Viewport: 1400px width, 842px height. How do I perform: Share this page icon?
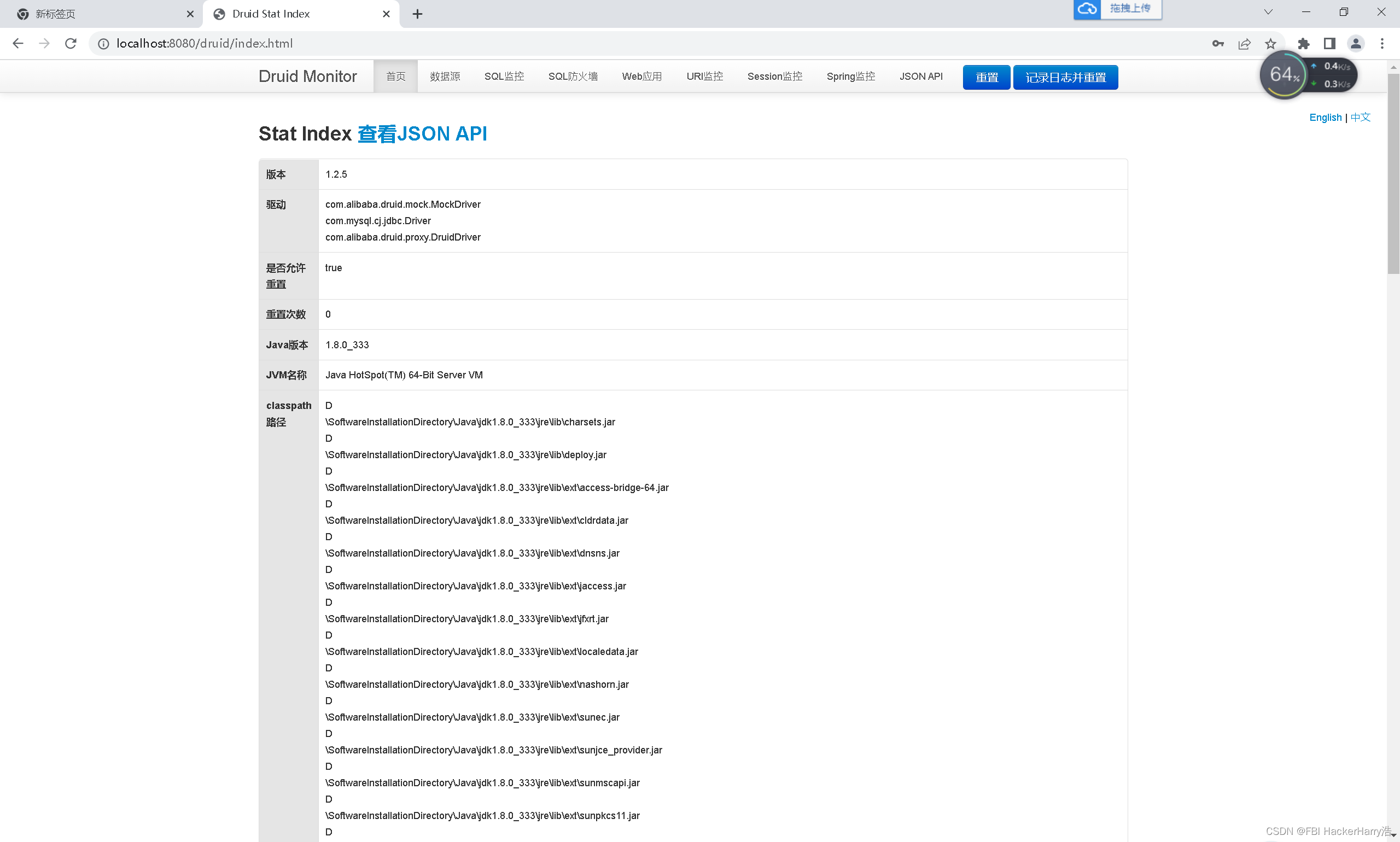[1245, 44]
